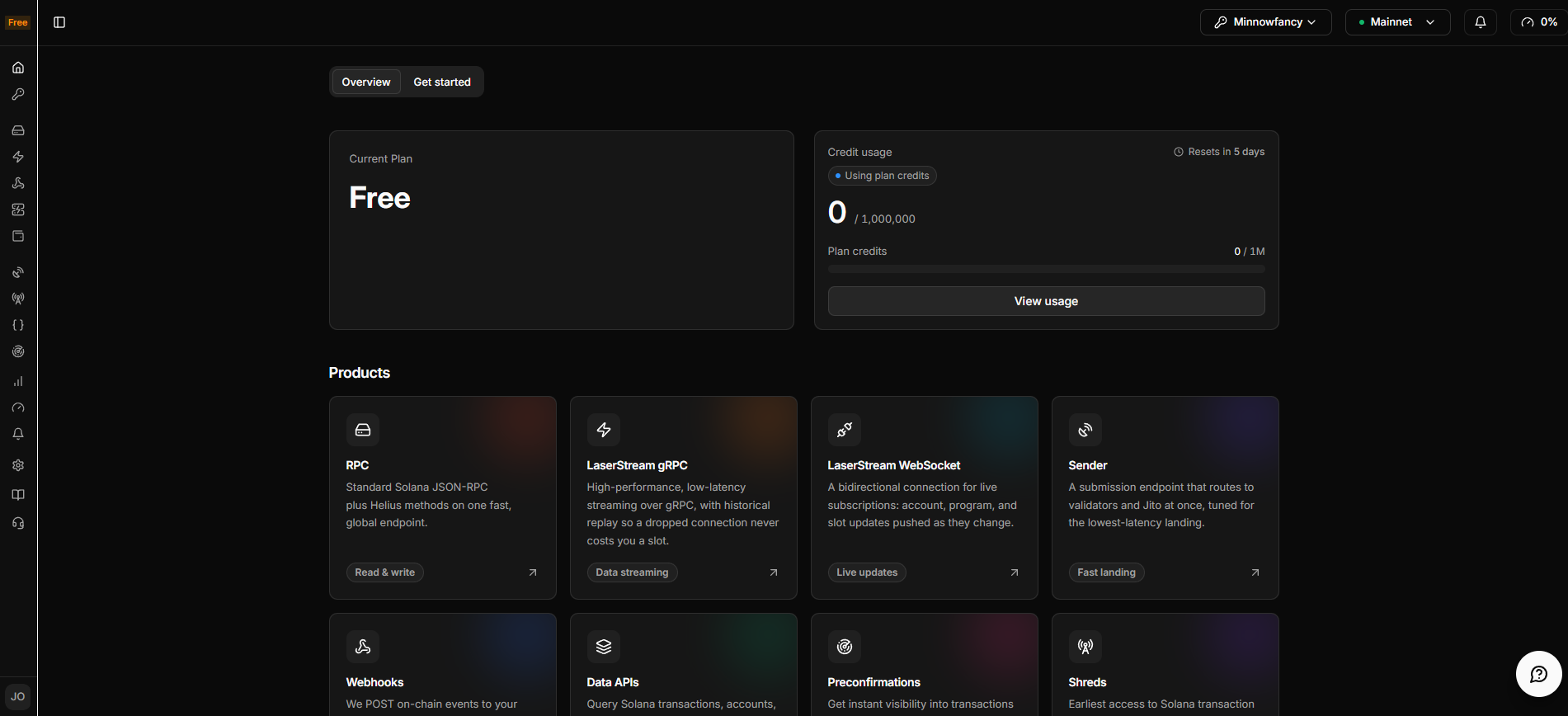Image resolution: width=1568 pixels, height=716 pixels.
Task: Select the RPC drive icon in the sidebar
Action: pos(18,130)
